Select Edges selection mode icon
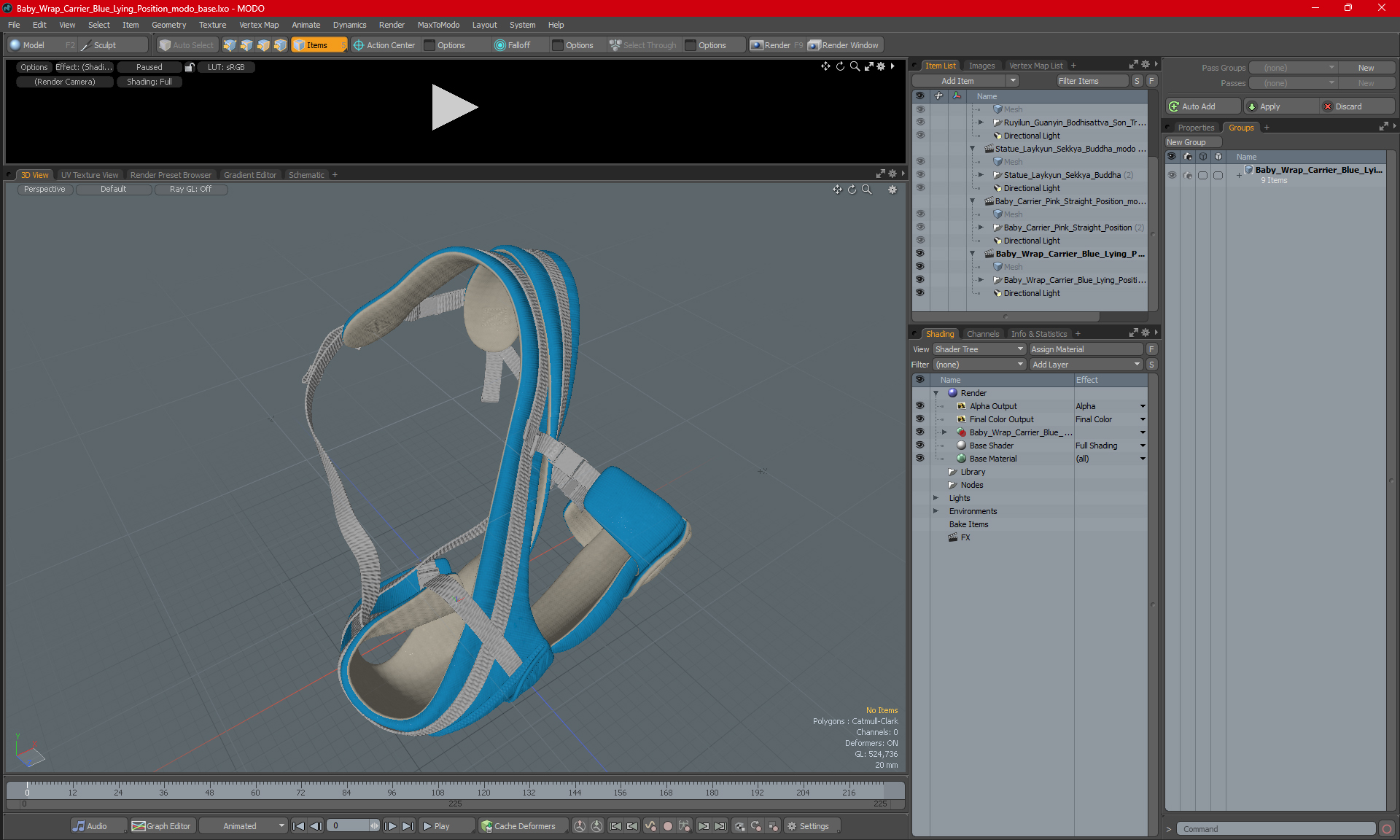The image size is (1400, 840). (246, 45)
